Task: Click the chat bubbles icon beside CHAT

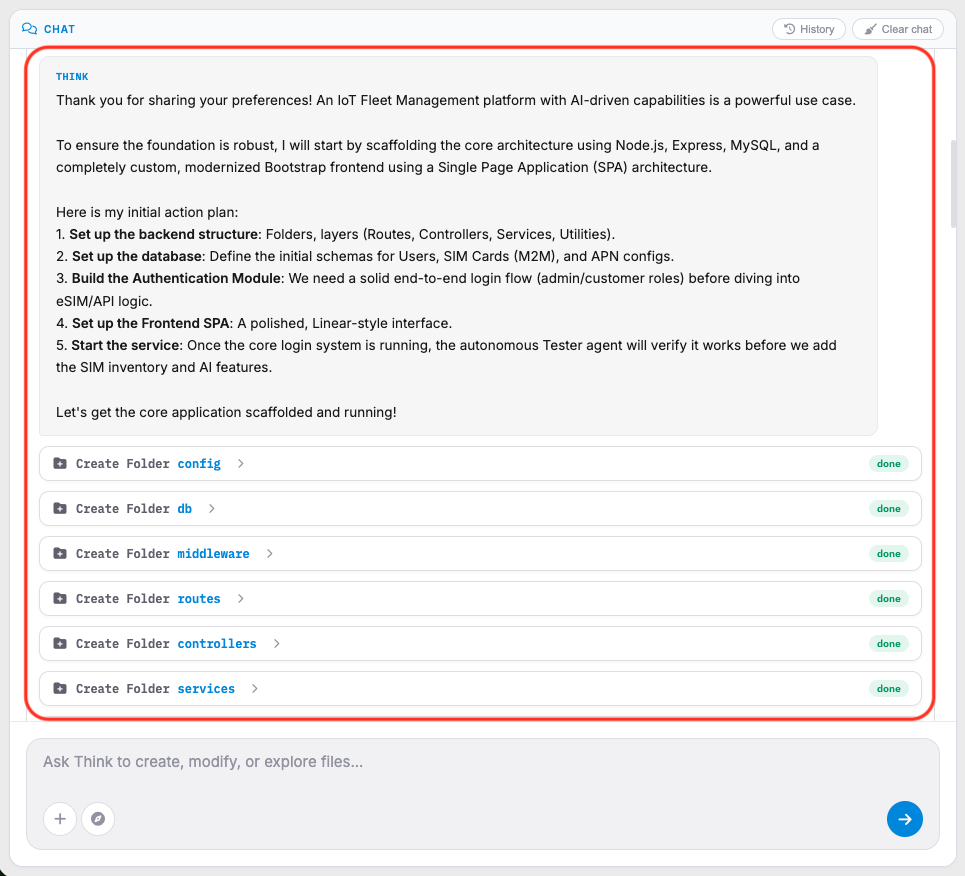Action: (29, 29)
